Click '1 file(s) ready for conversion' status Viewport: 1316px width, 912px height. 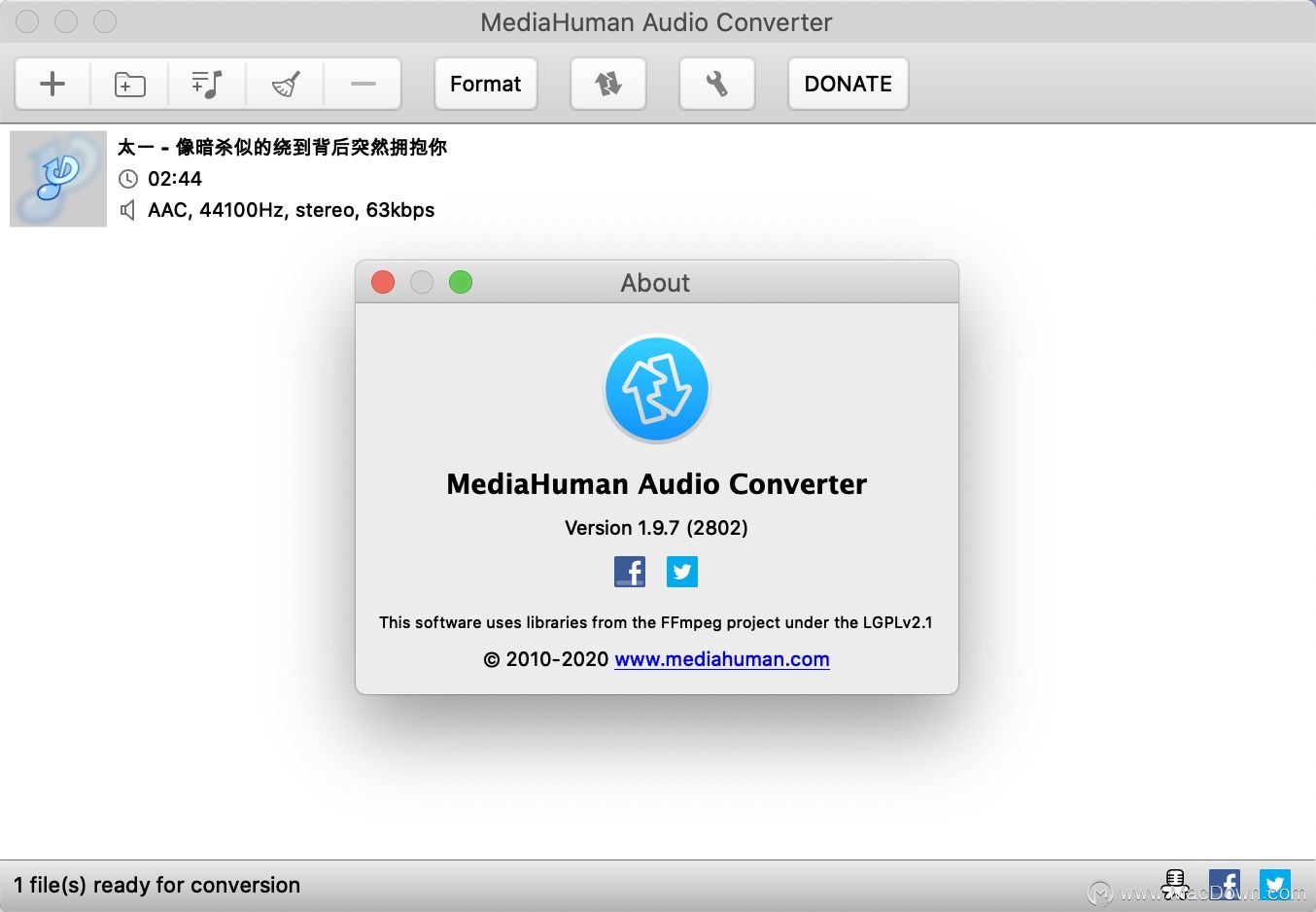click(x=157, y=885)
